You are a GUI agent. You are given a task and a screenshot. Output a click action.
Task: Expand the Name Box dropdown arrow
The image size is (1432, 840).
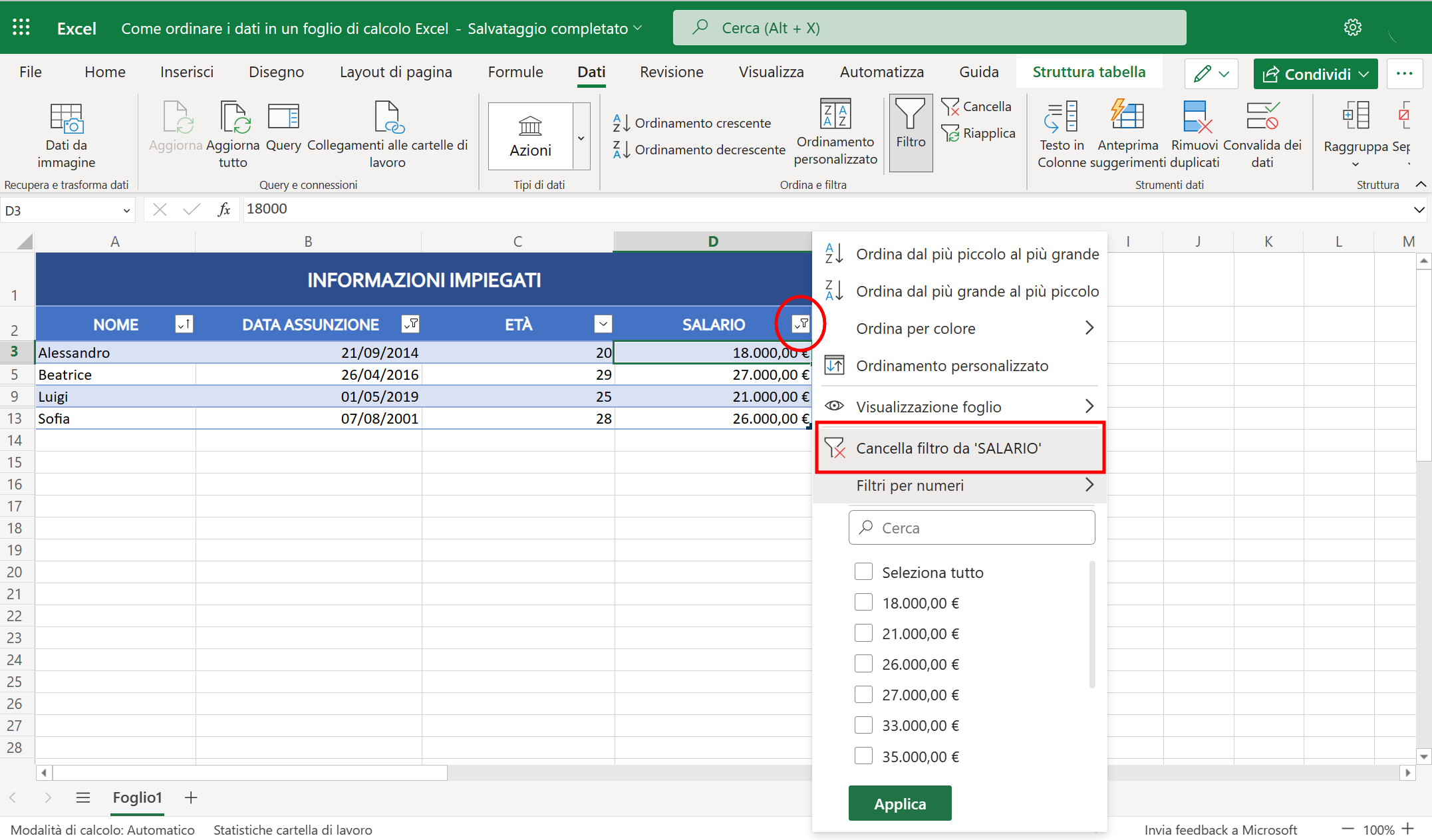[126, 211]
